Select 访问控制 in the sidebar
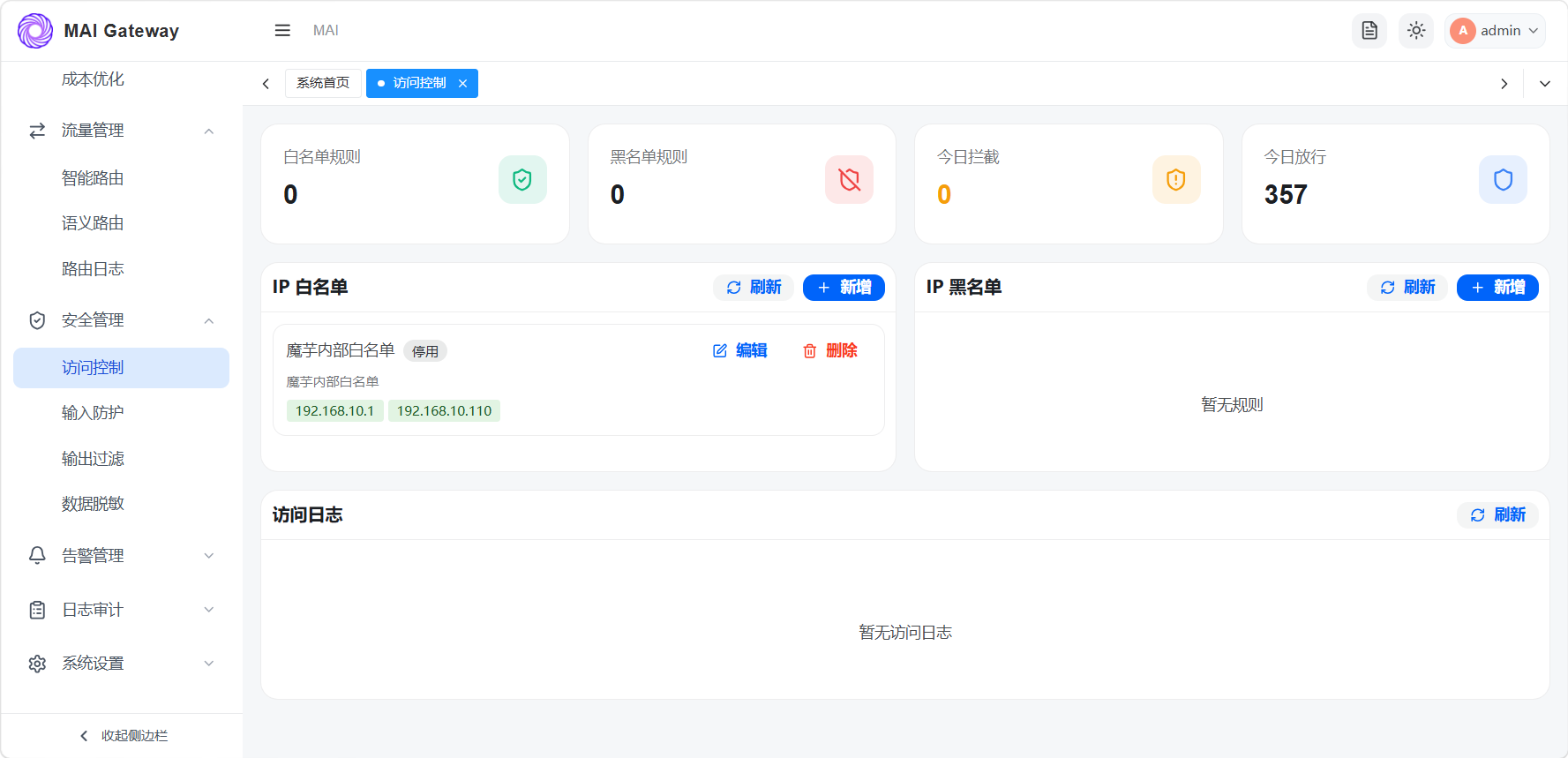 122,368
